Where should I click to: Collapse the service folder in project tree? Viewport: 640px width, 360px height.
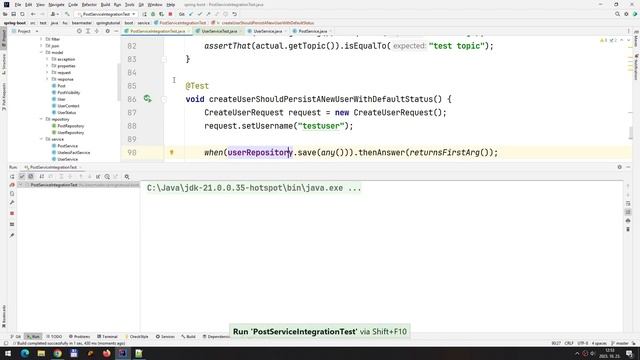41,139
